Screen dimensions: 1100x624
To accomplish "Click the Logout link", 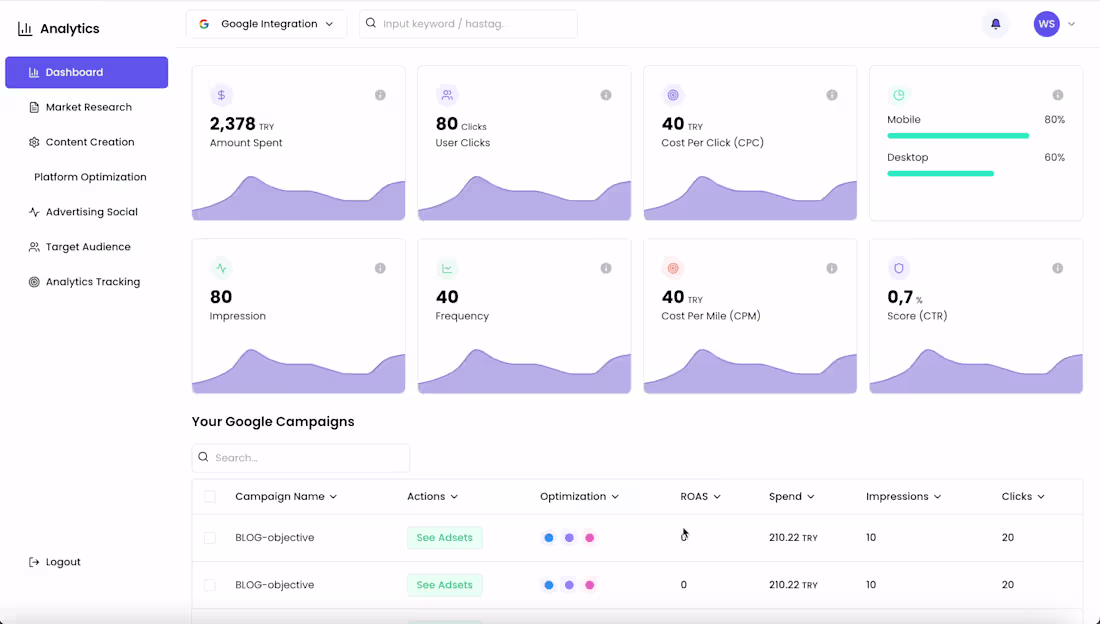I will (x=55, y=561).
